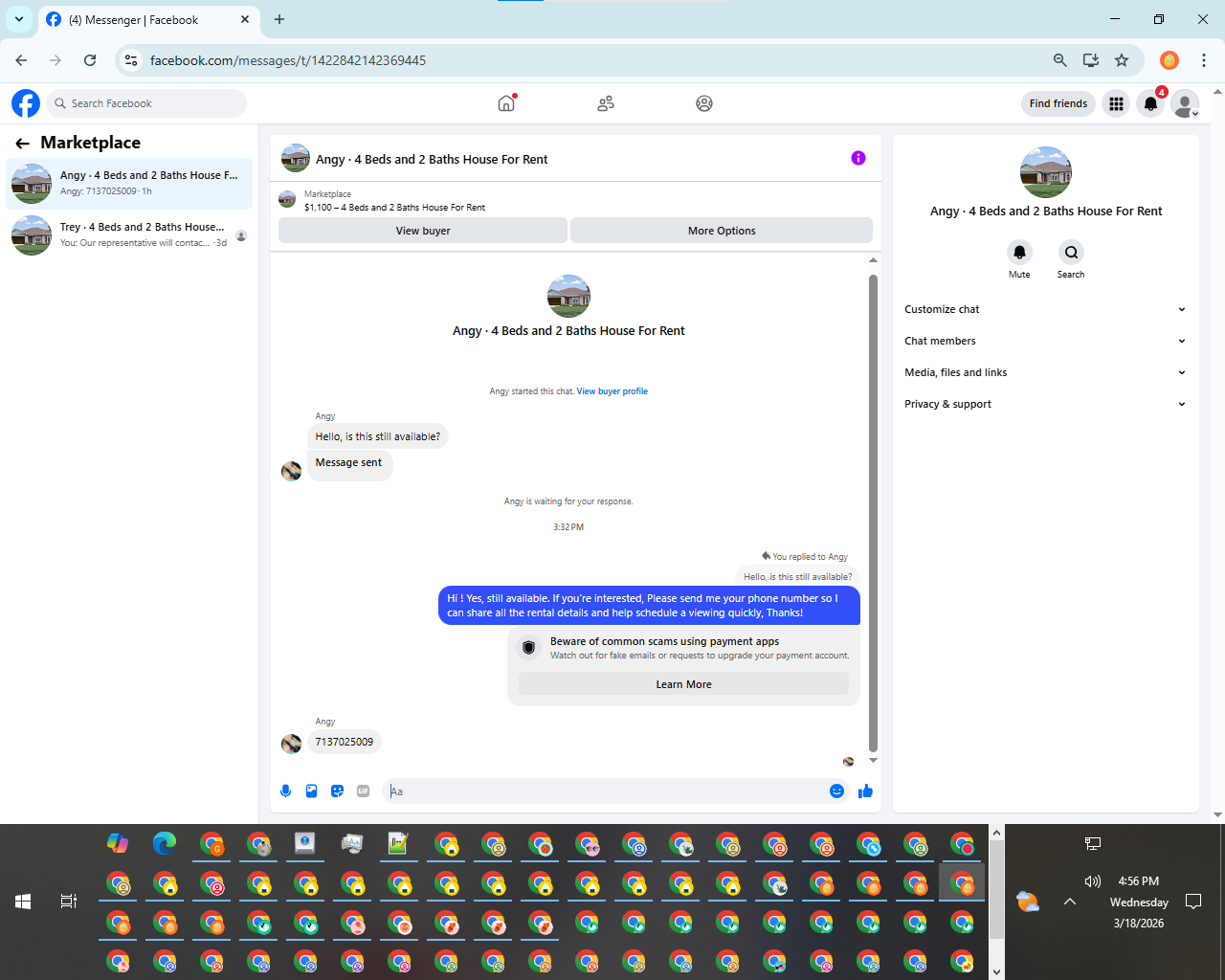Viewport: 1225px width, 980px height.
Task: Go to the Home feed icon
Action: [506, 103]
